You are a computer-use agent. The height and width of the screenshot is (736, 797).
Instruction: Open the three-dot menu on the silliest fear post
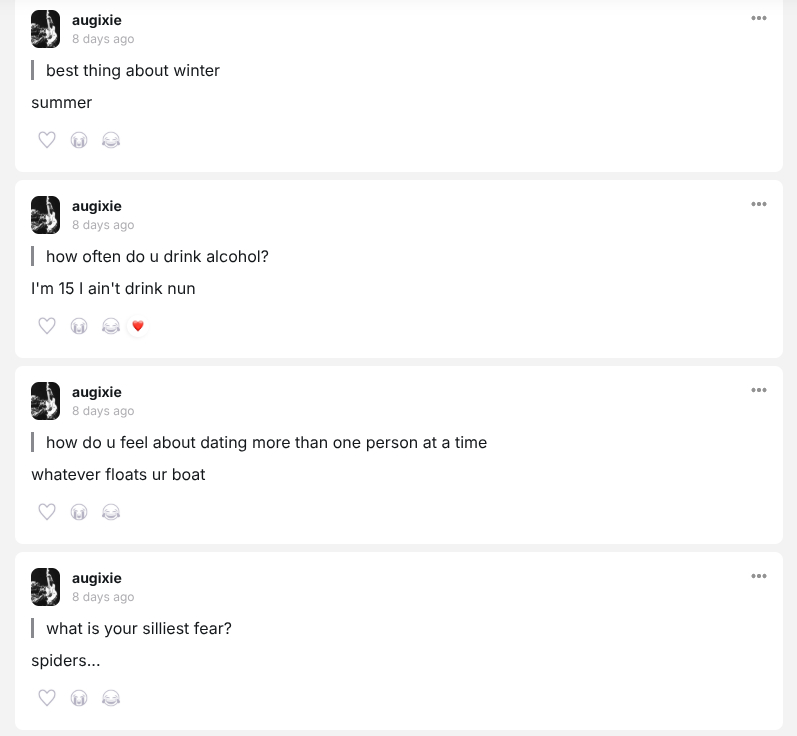[x=758, y=576]
